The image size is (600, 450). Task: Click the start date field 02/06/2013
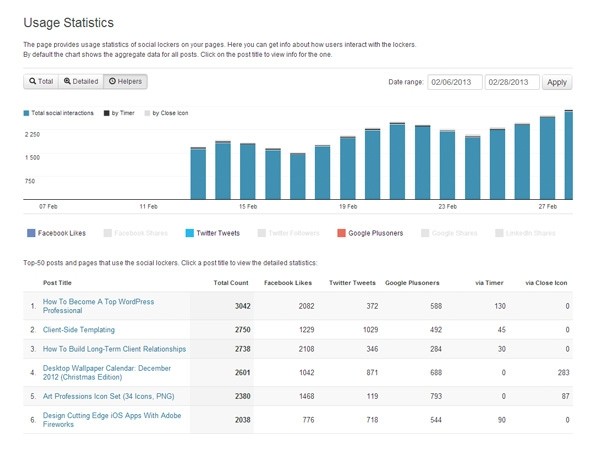454,82
